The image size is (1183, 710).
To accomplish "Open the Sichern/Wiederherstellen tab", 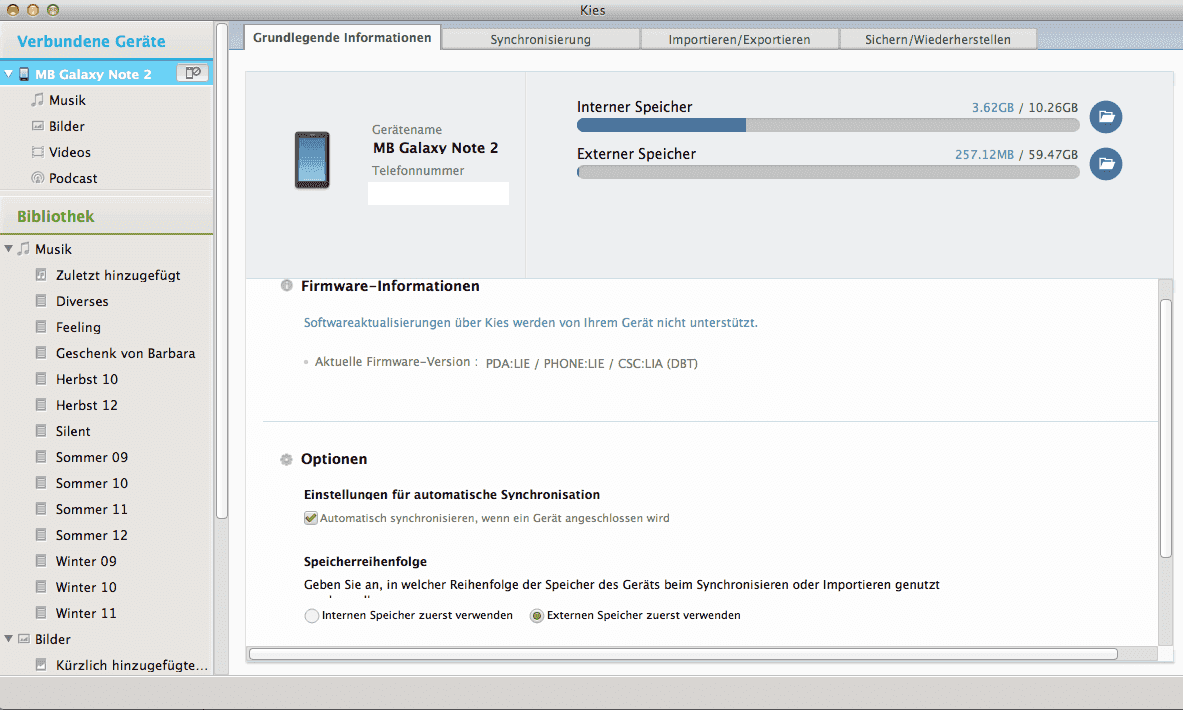I will (938, 39).
